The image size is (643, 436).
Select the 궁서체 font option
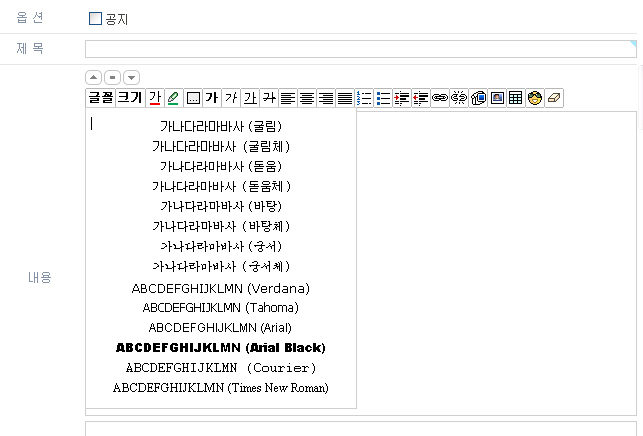tap(221, 266)
